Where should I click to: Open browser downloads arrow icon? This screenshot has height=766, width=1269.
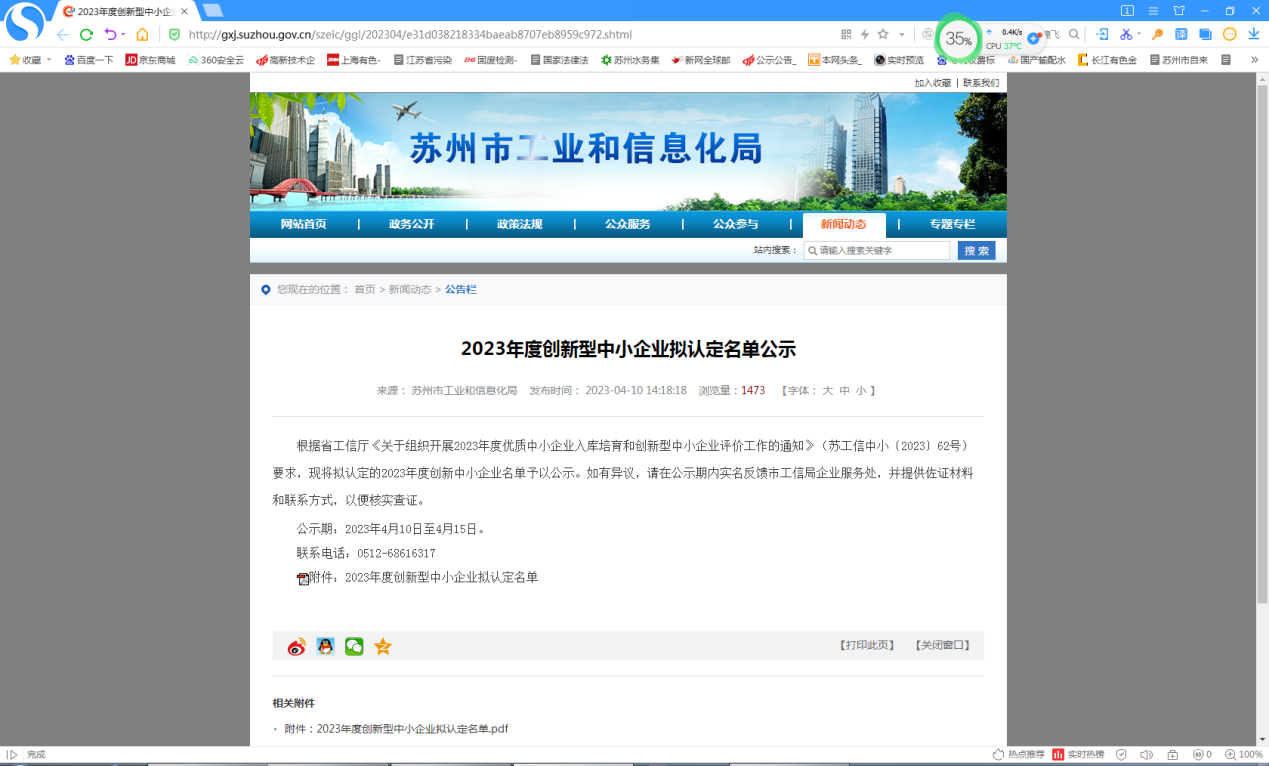(x=1253, y=34)
